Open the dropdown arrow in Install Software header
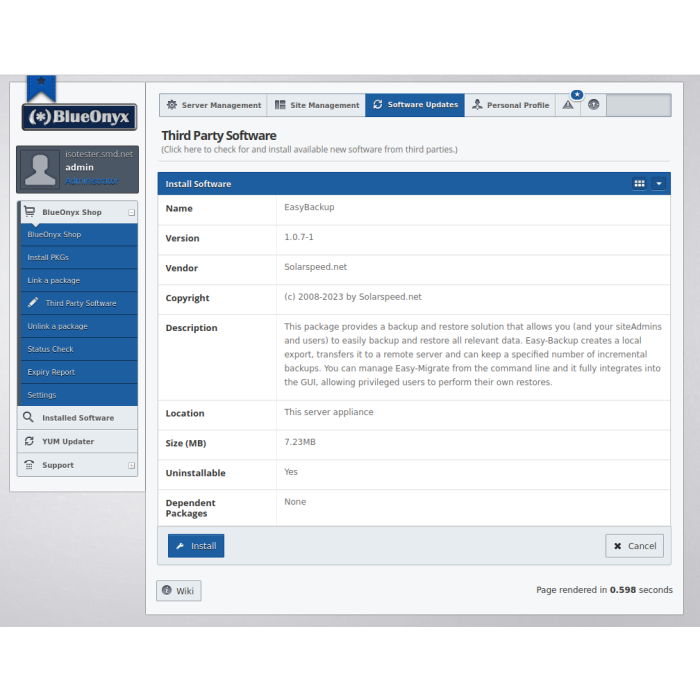Screen dimensions: 700x700 click(658, 184)
